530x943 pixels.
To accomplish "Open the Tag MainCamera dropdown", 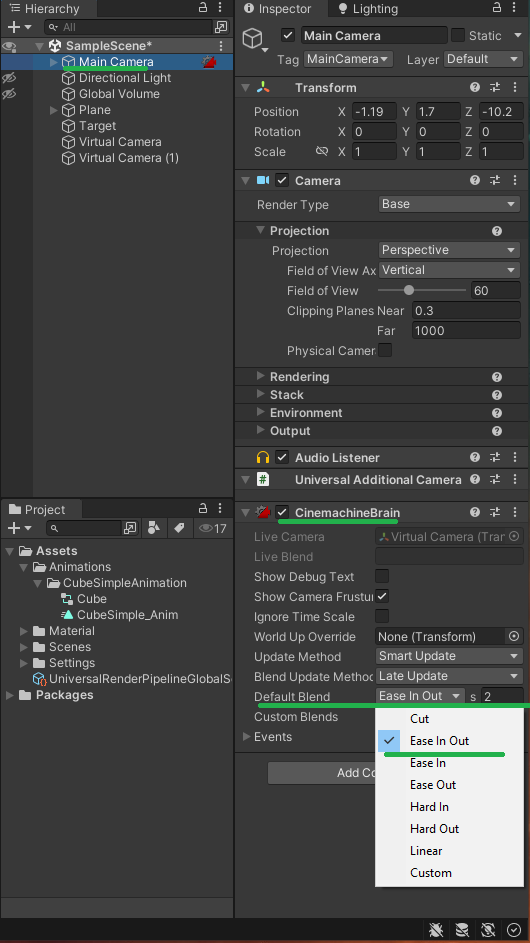I will pos(348,59).
